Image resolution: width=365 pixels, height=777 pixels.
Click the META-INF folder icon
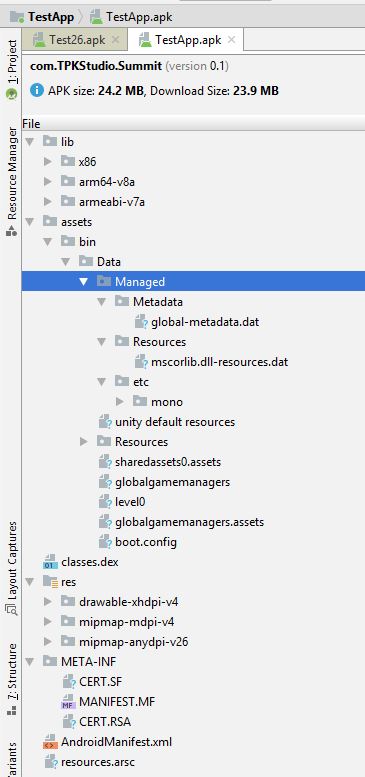pyautogui.click(x=50, y=662)
